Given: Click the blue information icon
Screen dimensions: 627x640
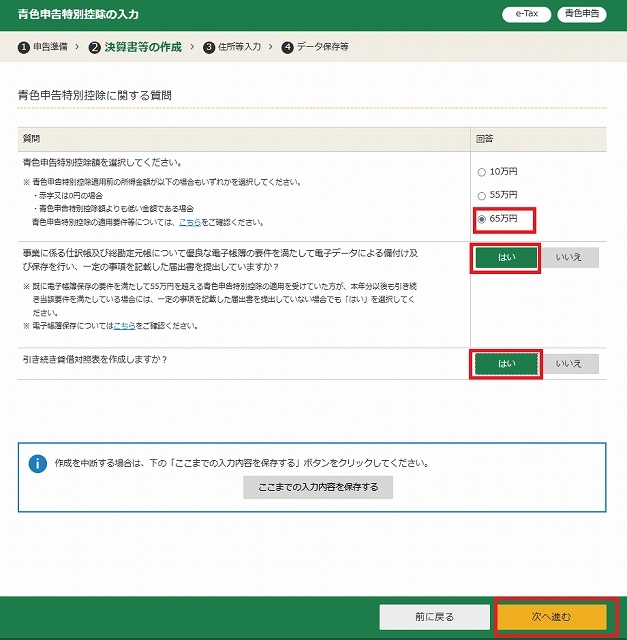Looking at the screenshot, I should [38, 464].
